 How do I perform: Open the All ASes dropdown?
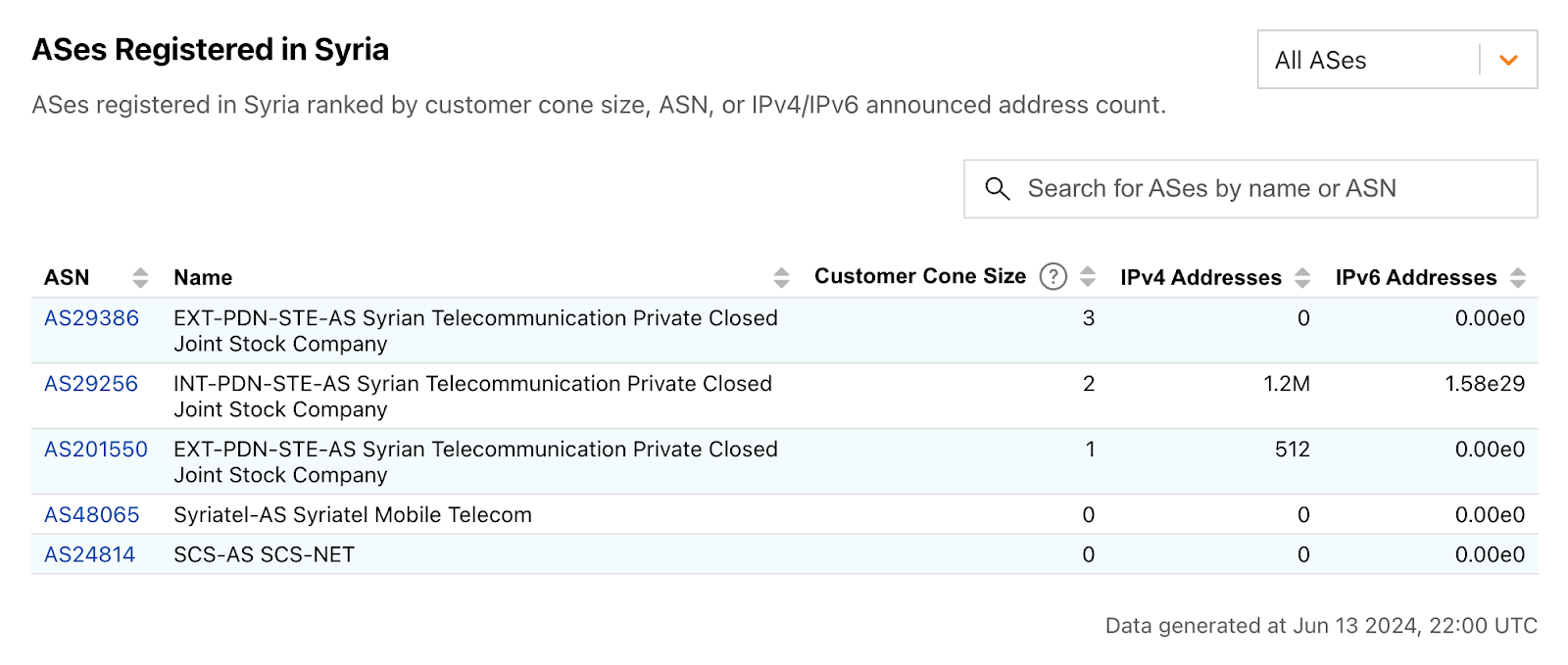1396,60
